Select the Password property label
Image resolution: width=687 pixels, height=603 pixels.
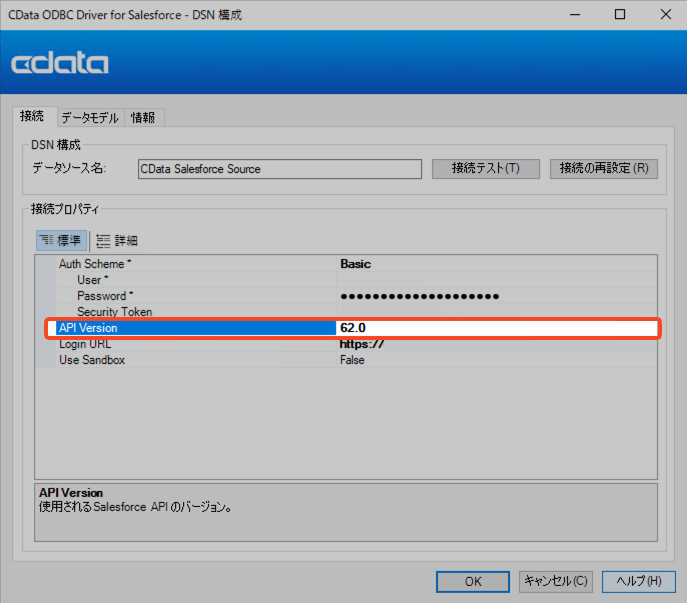point(105,296)
